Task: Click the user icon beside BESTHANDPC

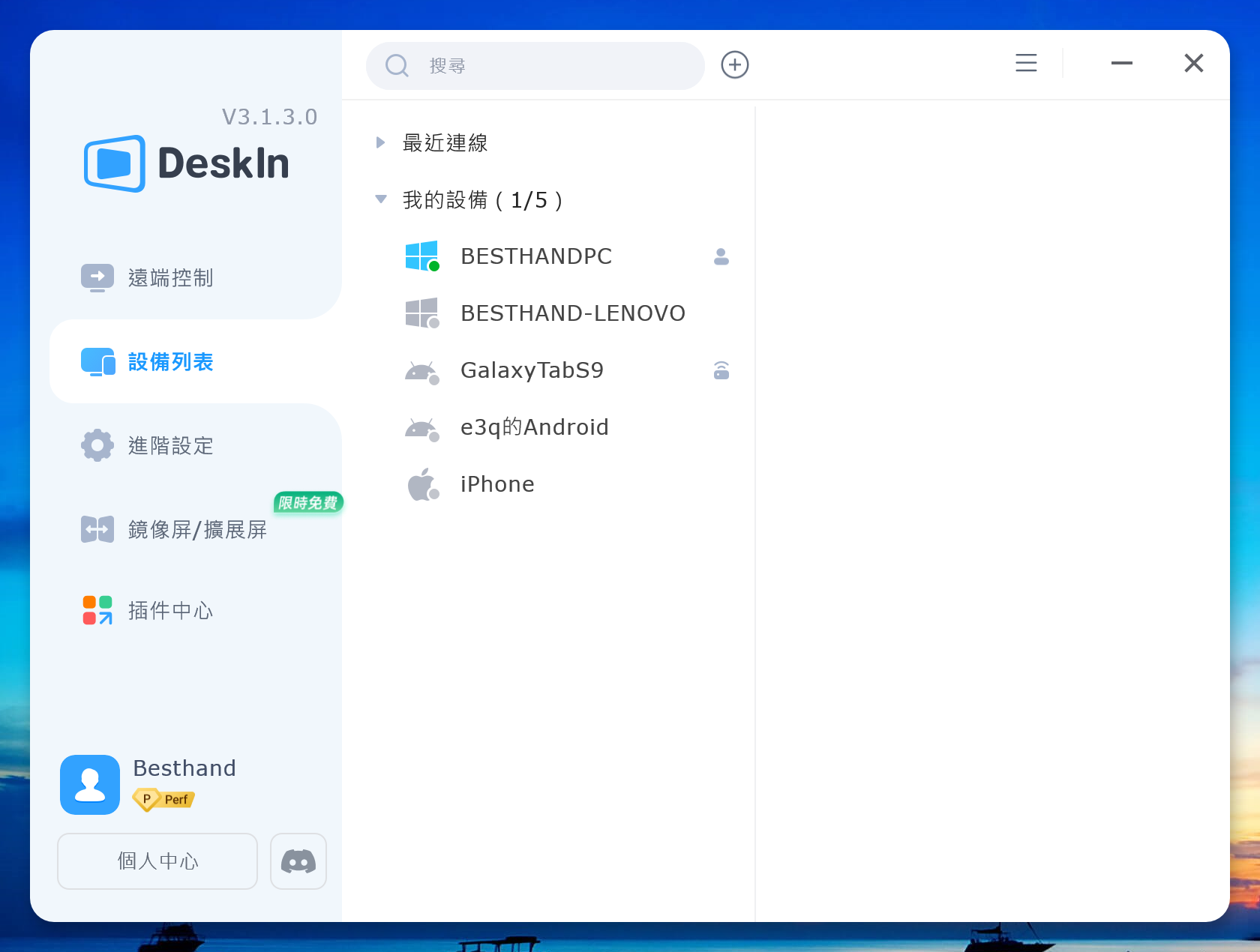Action: pos(721,257)
